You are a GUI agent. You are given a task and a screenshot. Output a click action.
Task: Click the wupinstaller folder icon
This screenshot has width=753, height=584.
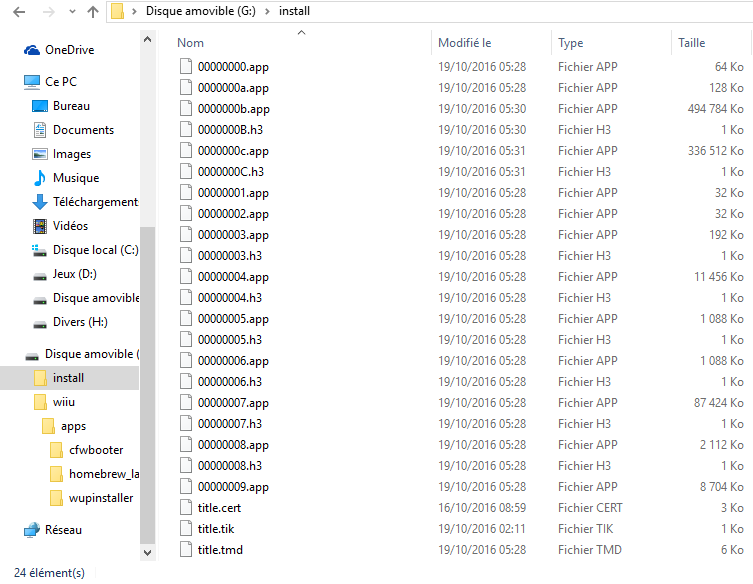[57, 498]
